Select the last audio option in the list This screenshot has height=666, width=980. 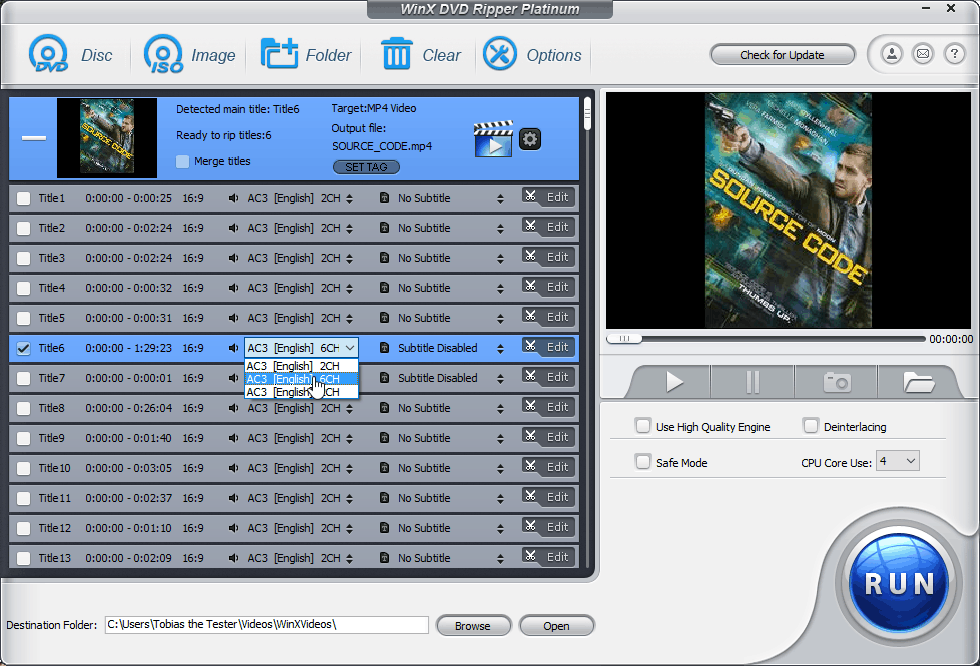coord(301,392)
